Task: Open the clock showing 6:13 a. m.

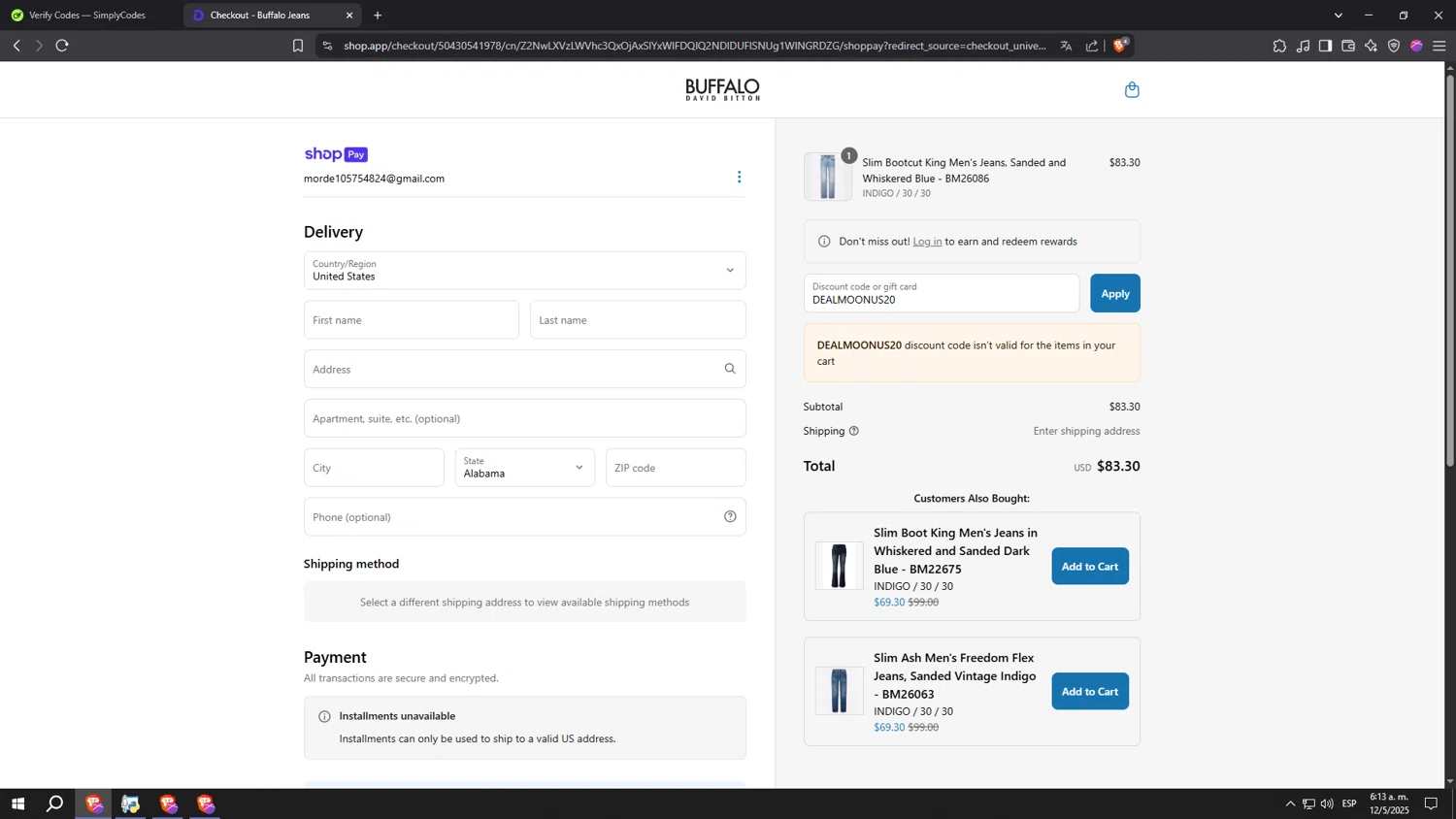Action: click(x=1389, y=803)
